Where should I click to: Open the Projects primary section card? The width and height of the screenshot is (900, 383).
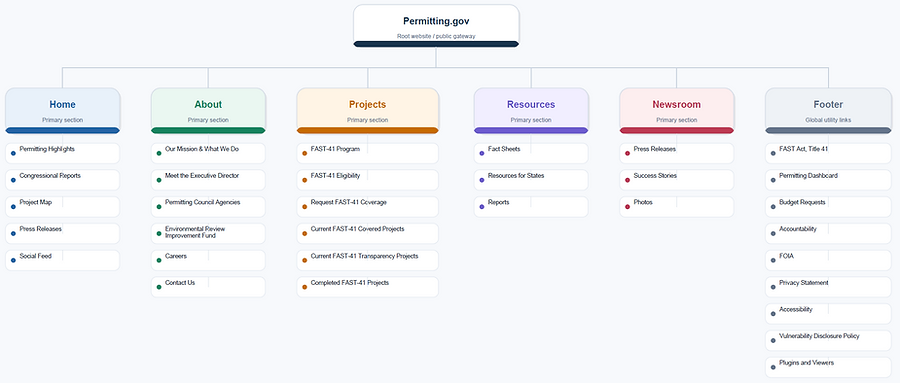[x=367, y=110]
